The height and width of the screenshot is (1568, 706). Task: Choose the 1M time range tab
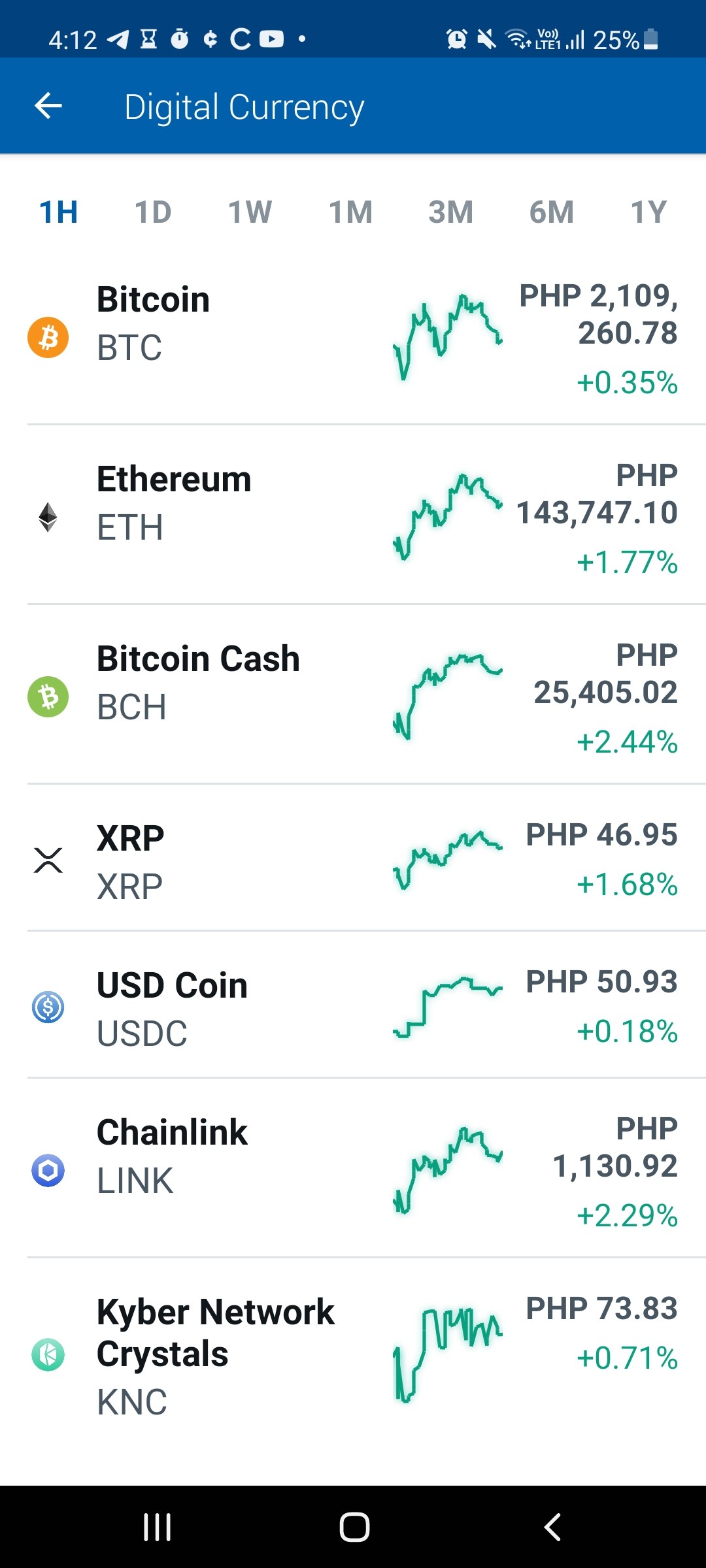[350, 212]
